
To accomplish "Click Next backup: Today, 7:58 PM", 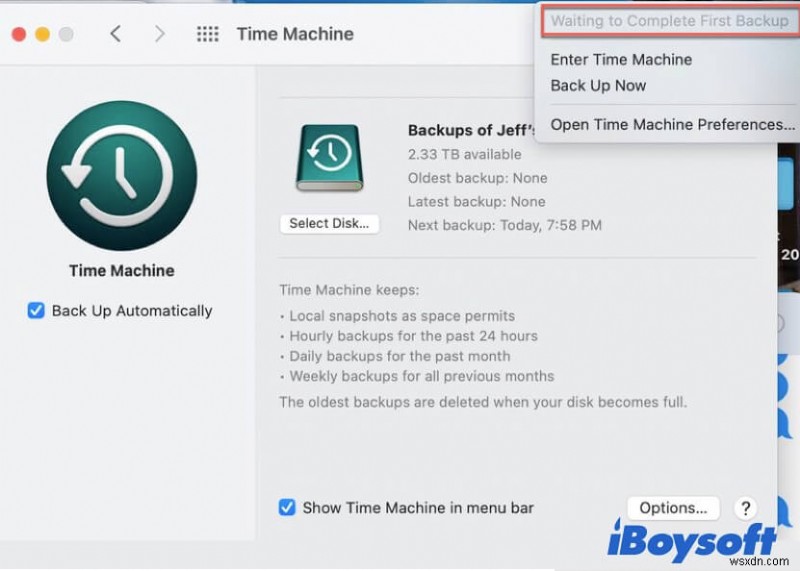I will (x=505, y=225).
